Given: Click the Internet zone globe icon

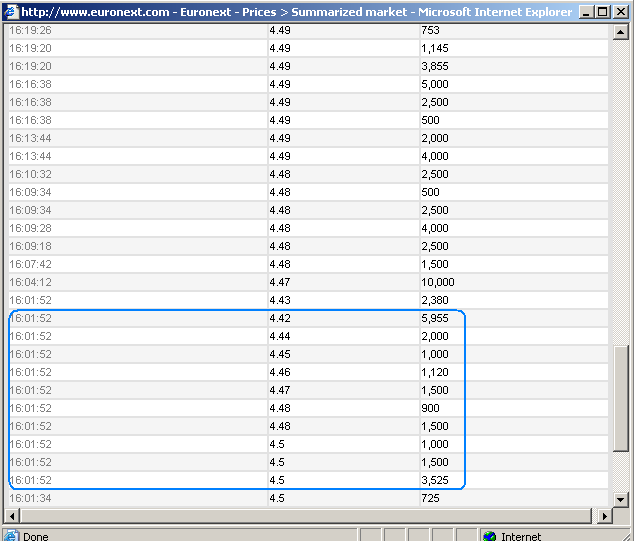Looking at the screenshot, I should click(x=490, y=537).
